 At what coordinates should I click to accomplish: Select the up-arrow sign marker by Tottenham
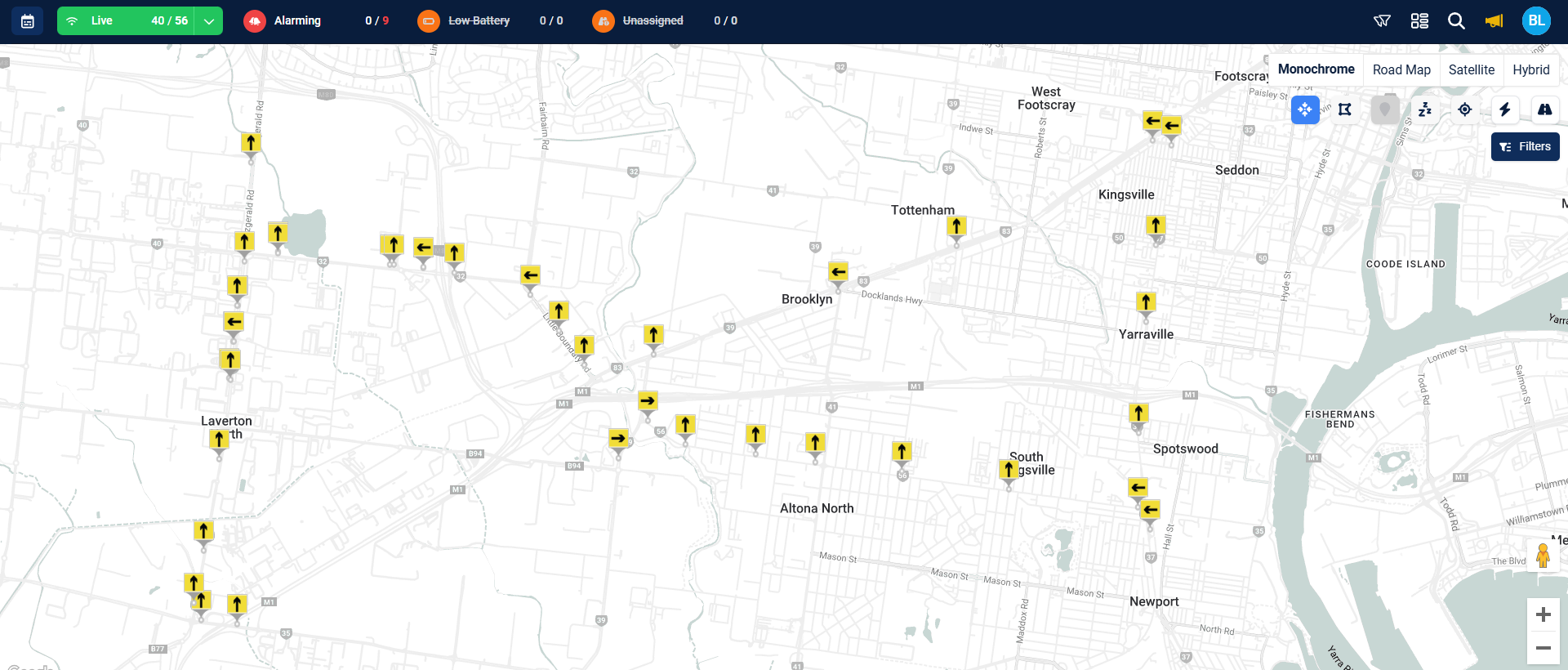[956, 226]
